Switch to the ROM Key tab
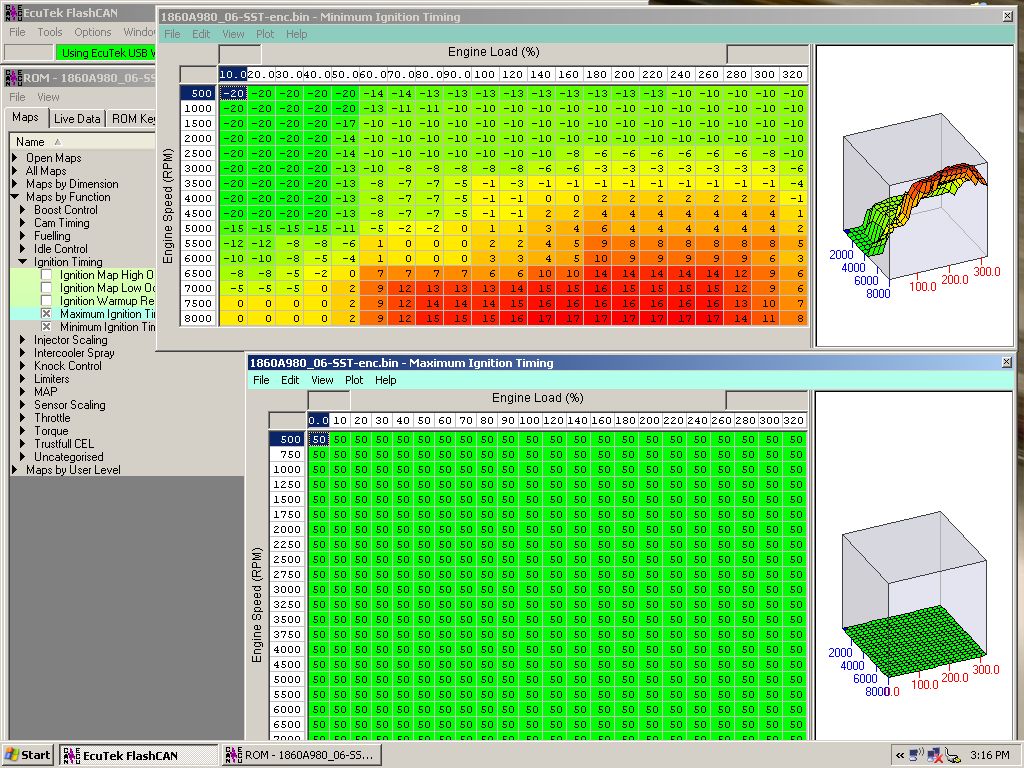This screenshot has width=1024, height=768. (x=133, y=119)
